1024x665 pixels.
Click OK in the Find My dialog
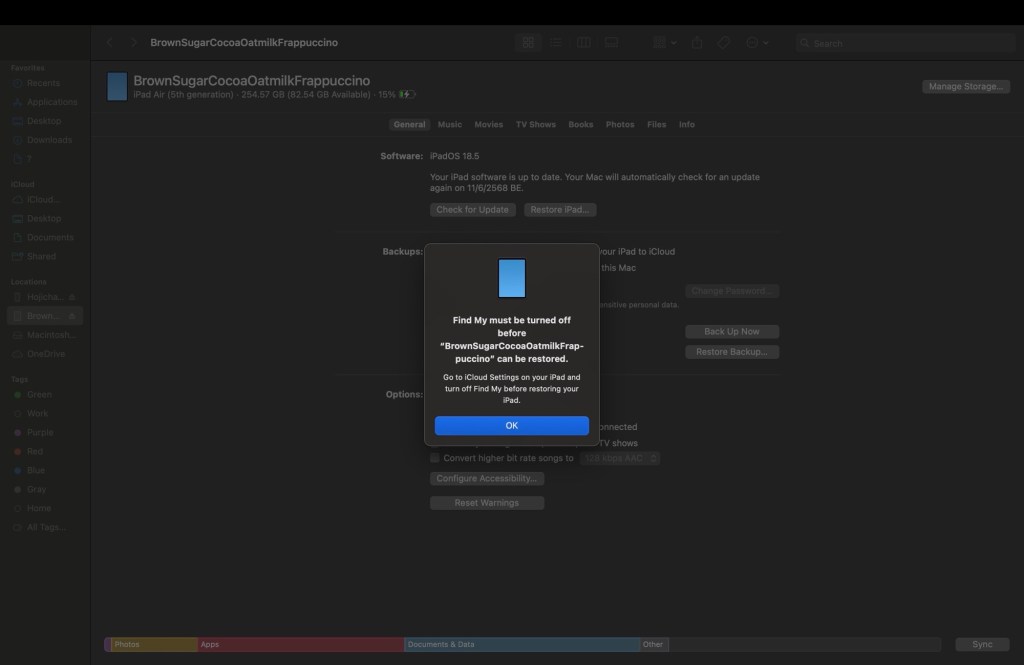tap(511, 425)
